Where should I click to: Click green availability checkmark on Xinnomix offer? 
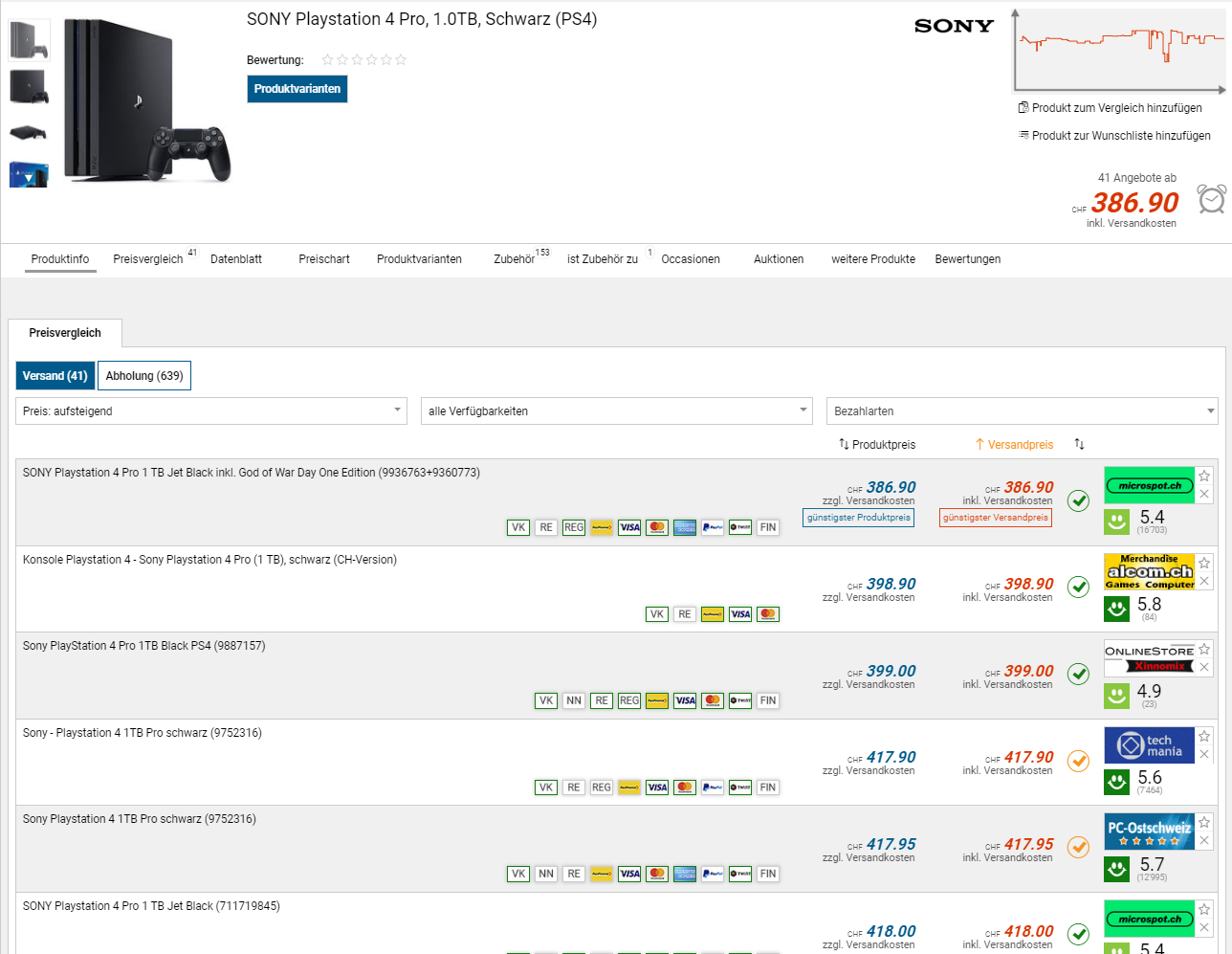(1078, 674)
